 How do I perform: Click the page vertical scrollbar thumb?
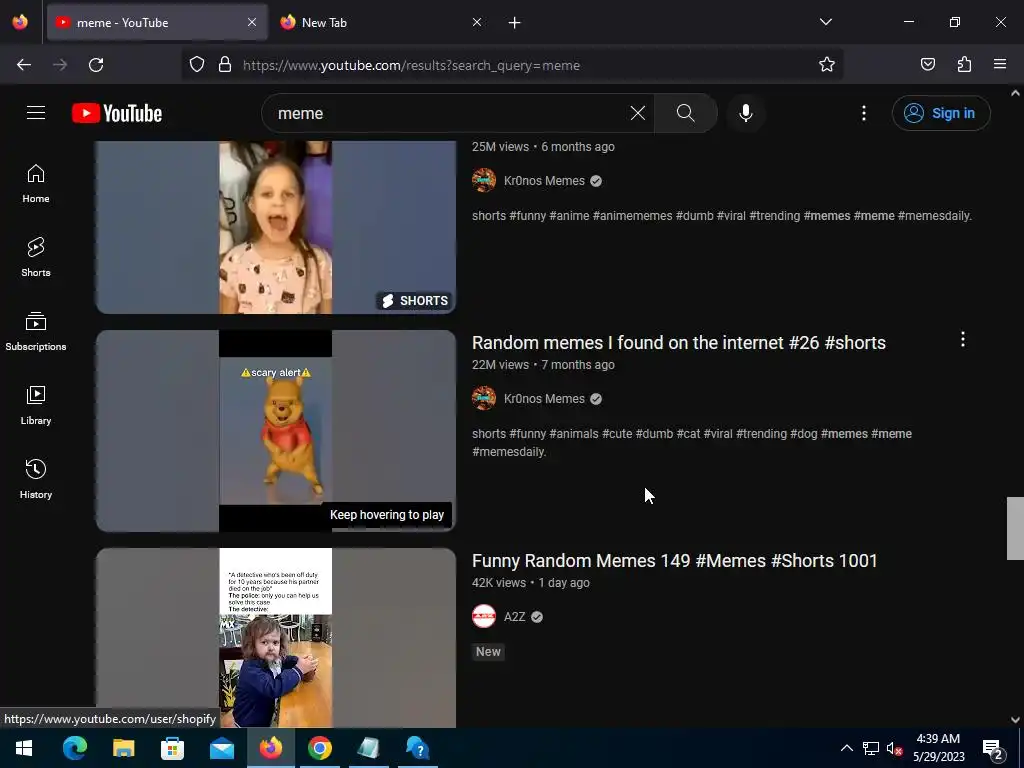click(1015, 528)
